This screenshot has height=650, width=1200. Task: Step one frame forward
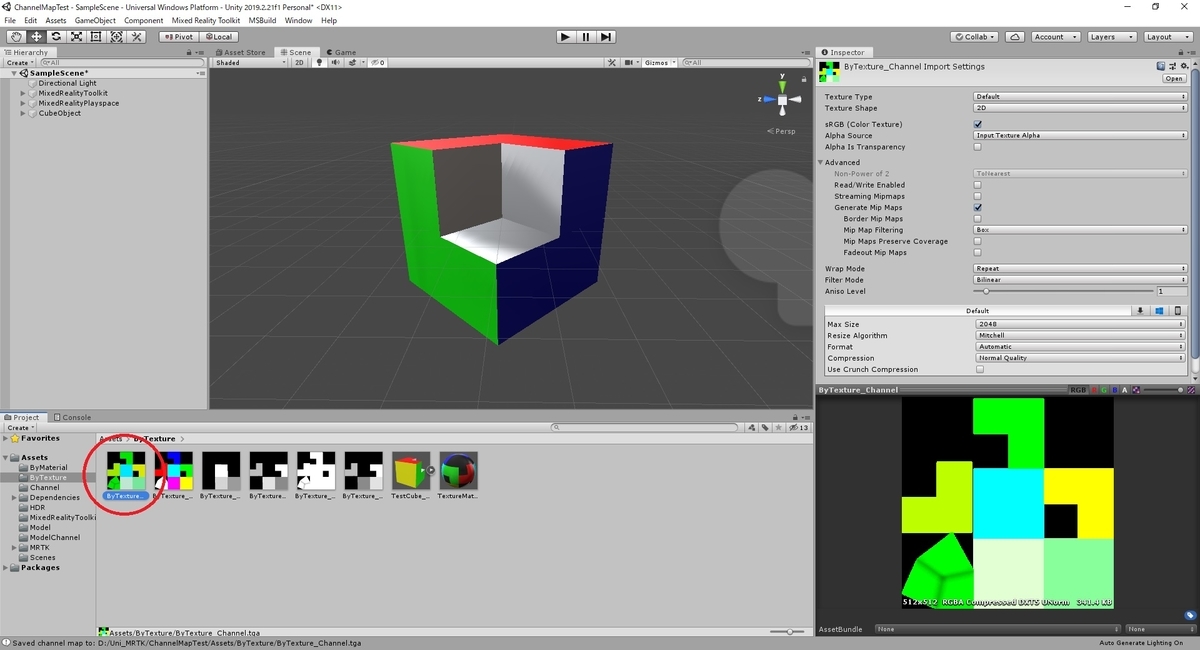click(x=605, y=37)
